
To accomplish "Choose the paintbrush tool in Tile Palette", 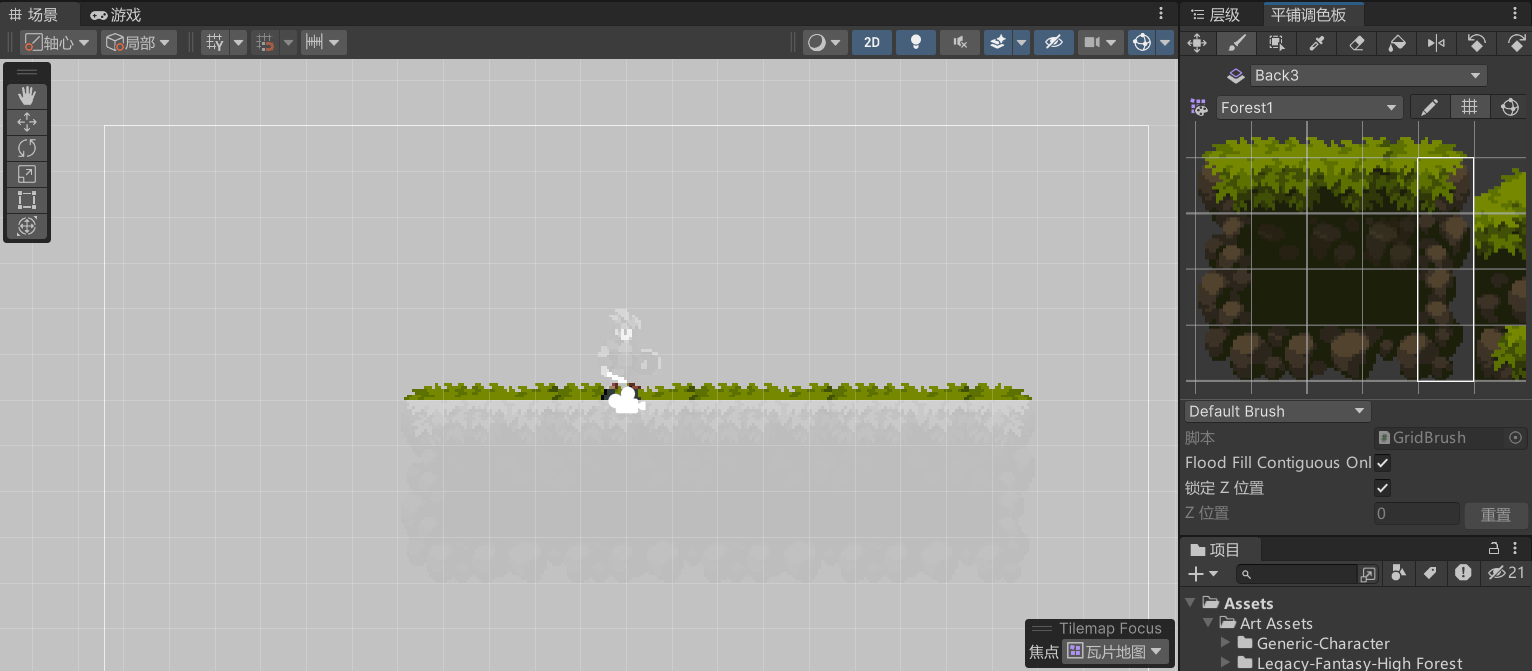I will [1236, 43].
